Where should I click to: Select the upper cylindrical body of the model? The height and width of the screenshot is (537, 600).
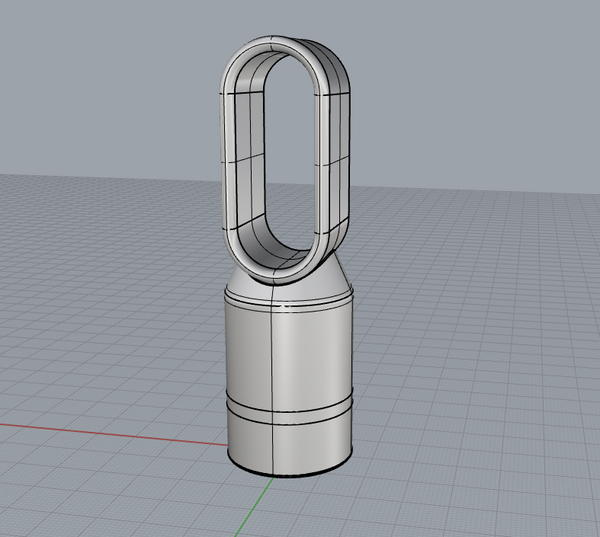(289, 352)
